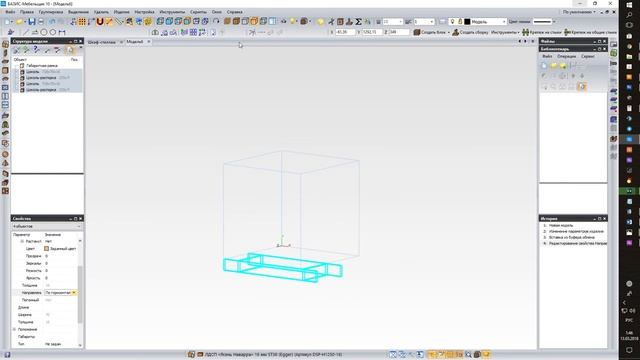
Task: Close the 'Модель1' document tab
Action: coord(149,42)
